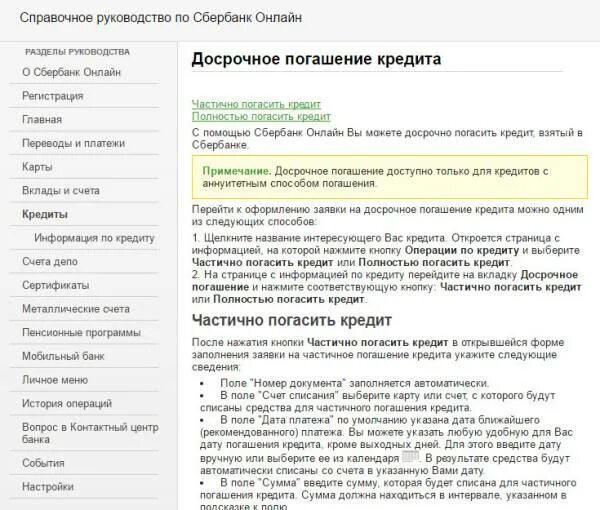Click the 'В поле "Дата платежа"' bullet line
Image resolution: width=600 pixels, height=510 pixels.
386,445
